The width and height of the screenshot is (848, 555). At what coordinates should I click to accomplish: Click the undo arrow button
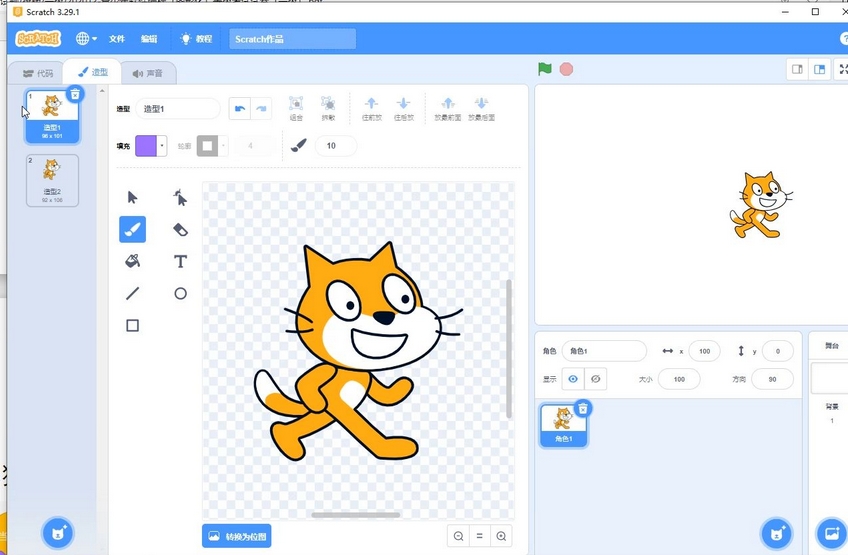[240, 109]
